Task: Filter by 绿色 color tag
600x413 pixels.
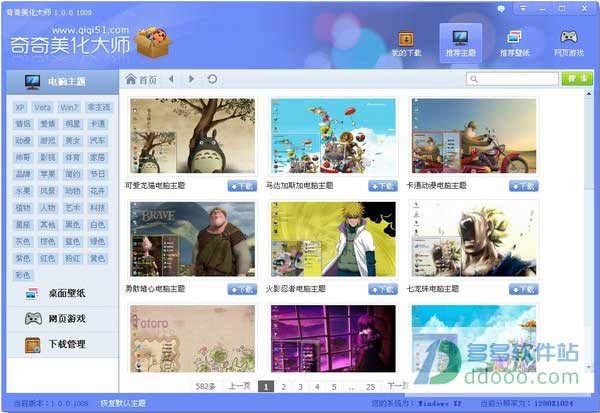Action: (98, 242)
